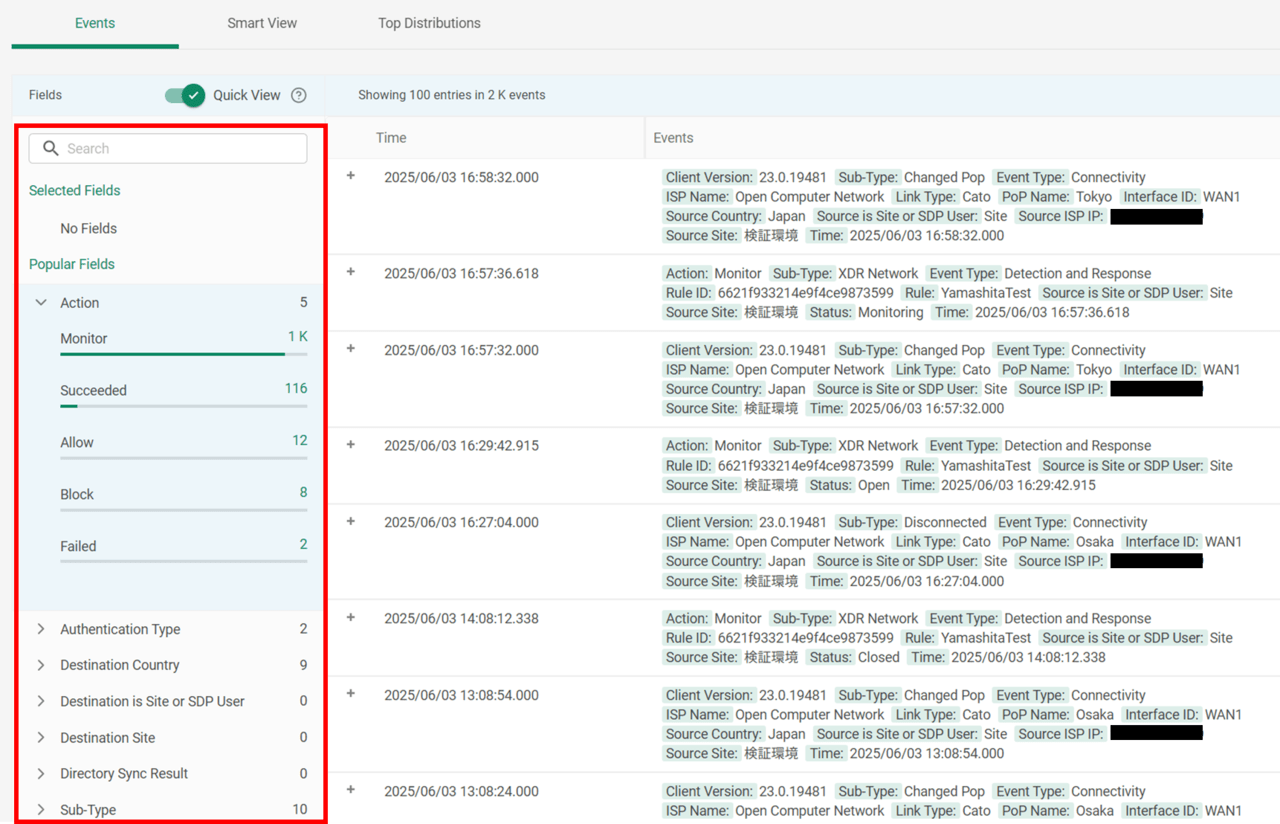
Task: Click the Selected Fields heading
Action: (75, 191)
